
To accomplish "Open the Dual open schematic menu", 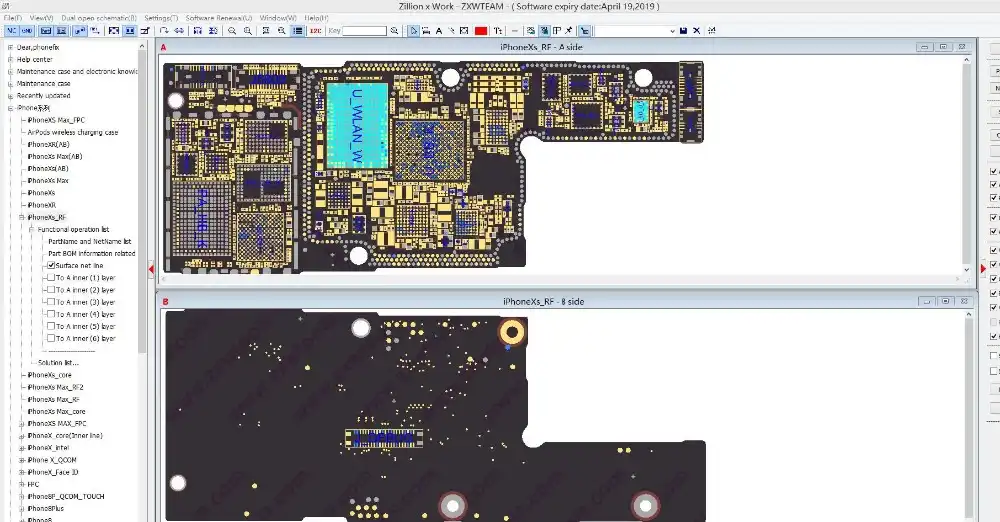I will pos(99,18).
